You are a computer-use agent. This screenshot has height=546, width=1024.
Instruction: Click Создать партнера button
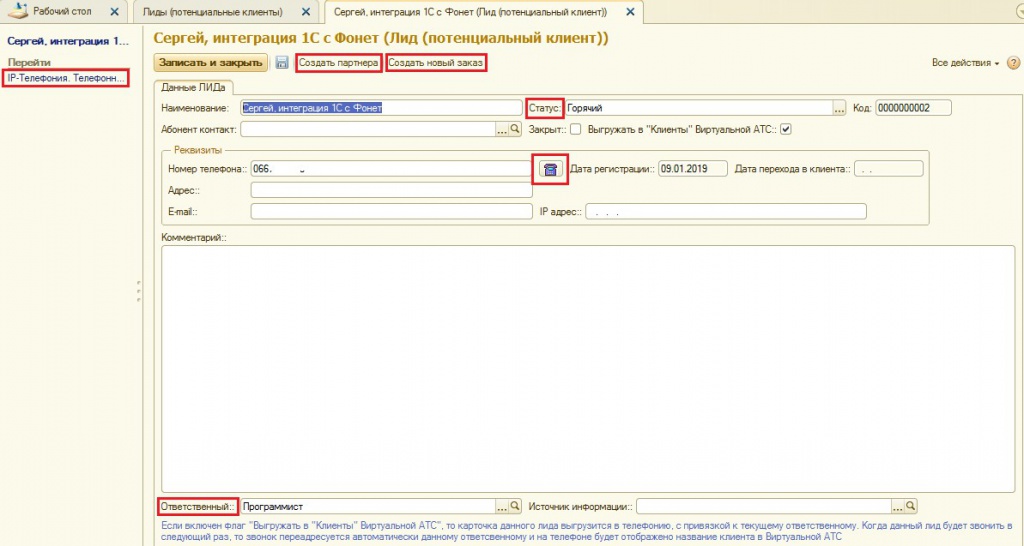coord(338,63)
